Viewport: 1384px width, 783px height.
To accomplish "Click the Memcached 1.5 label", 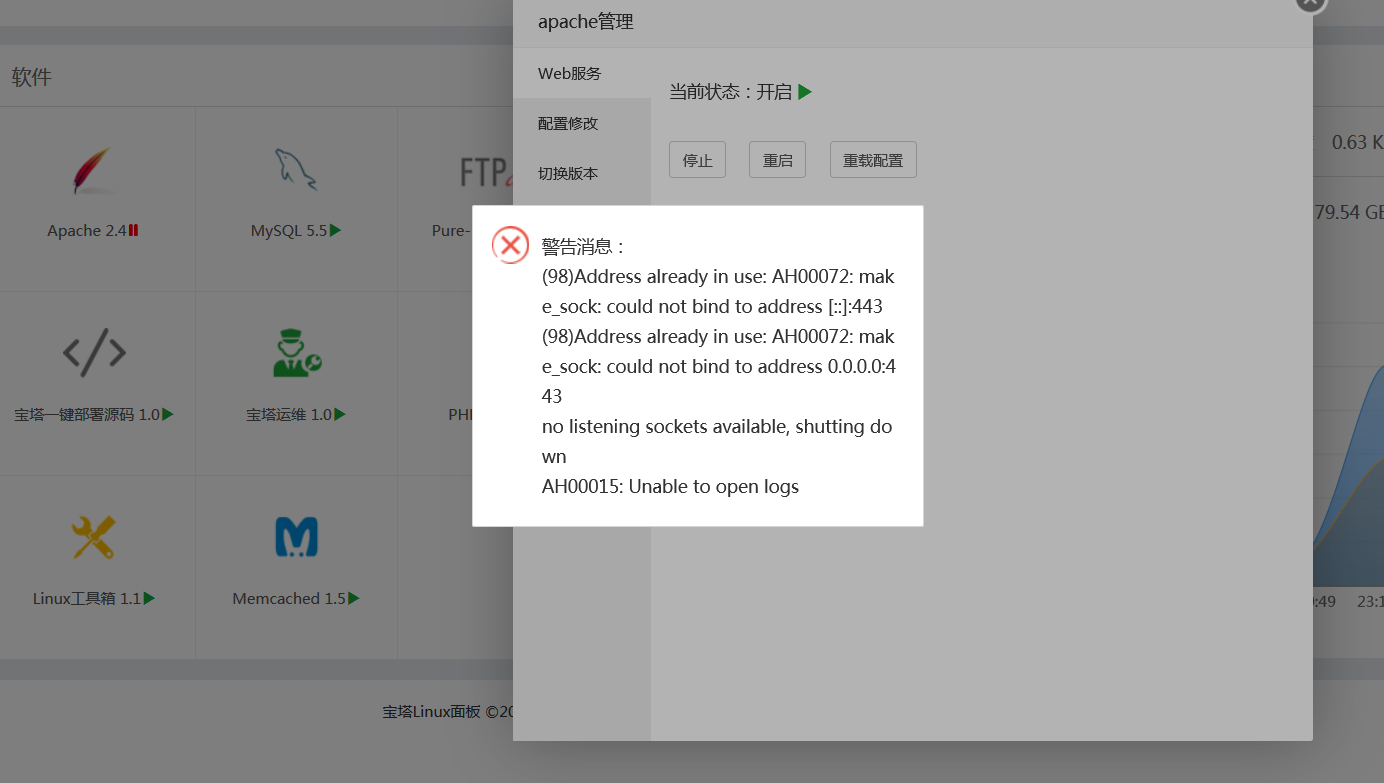I will (289, 599).
